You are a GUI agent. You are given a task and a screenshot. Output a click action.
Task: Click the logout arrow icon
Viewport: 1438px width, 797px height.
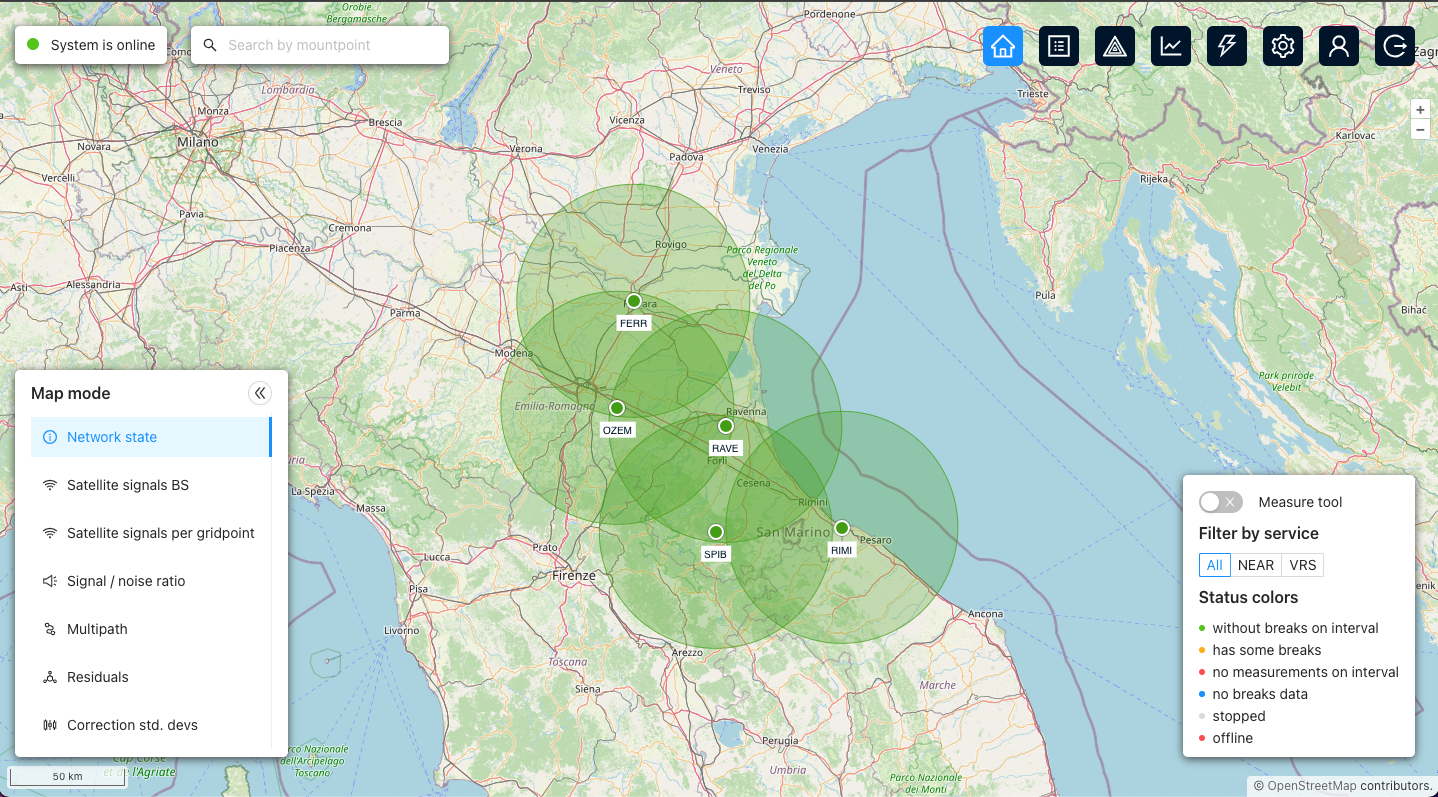coord(1395,46)
